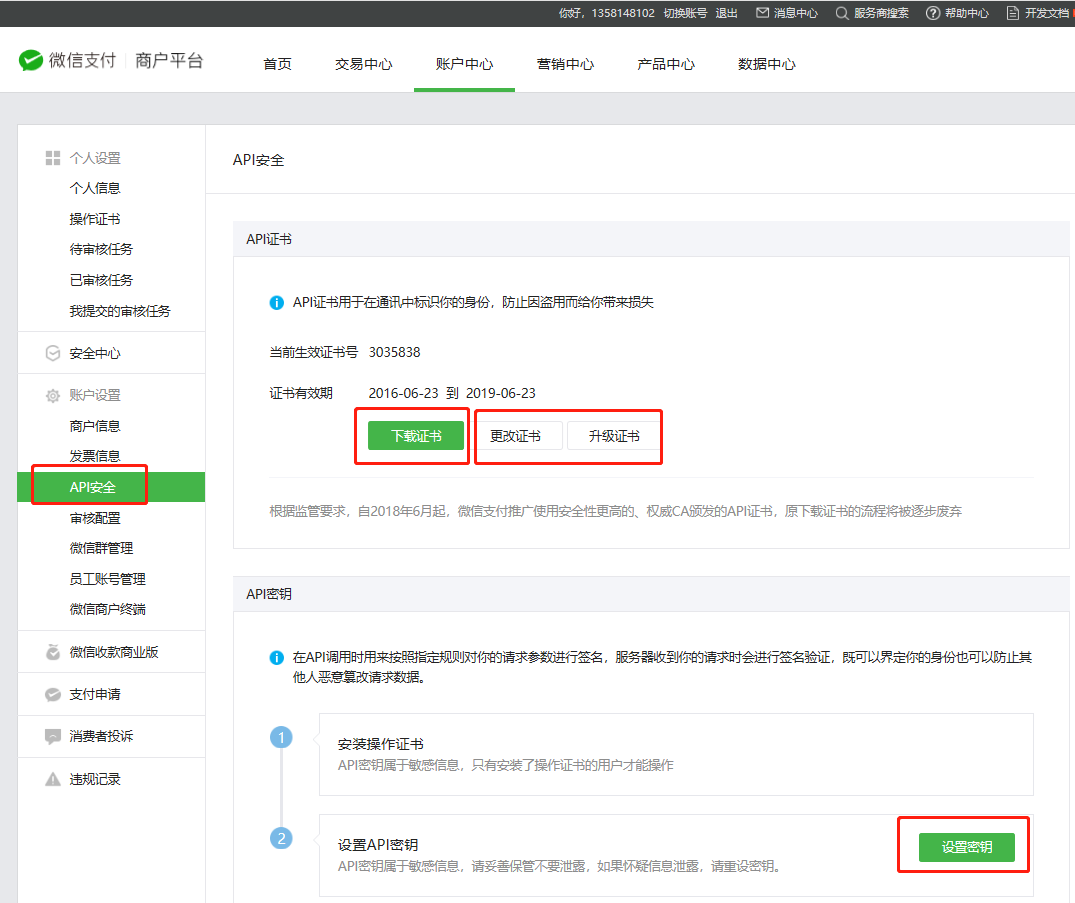Open 审核配置 in sidebar

(95, 518)
